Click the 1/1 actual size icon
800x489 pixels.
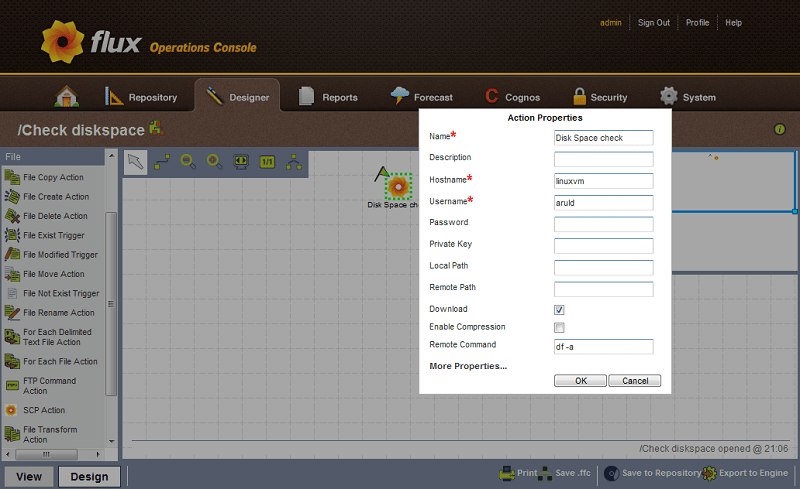(x=267, y=162)
